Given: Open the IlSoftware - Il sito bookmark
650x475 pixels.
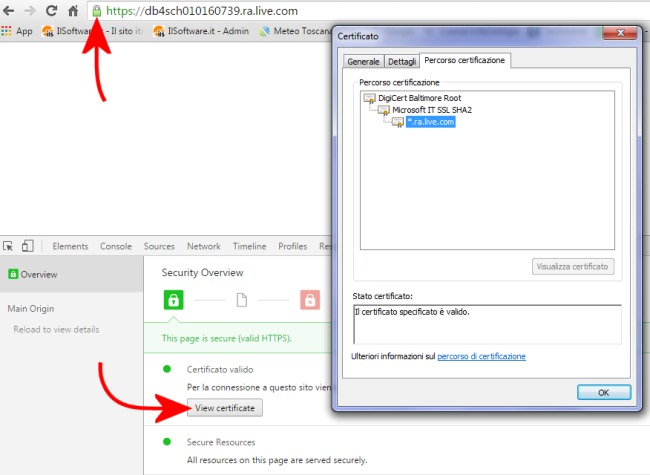Looking at the screenshot, I should pos(92,31).
